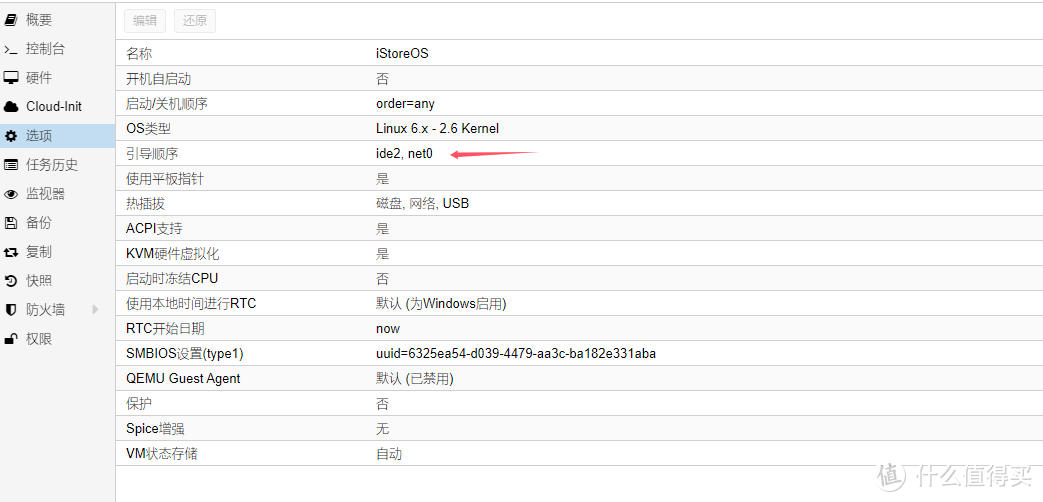This screenshot has height=502, width=1043.
Task: Click the Options gear icon
Action: pyautogui.click(x=11, y=136)
